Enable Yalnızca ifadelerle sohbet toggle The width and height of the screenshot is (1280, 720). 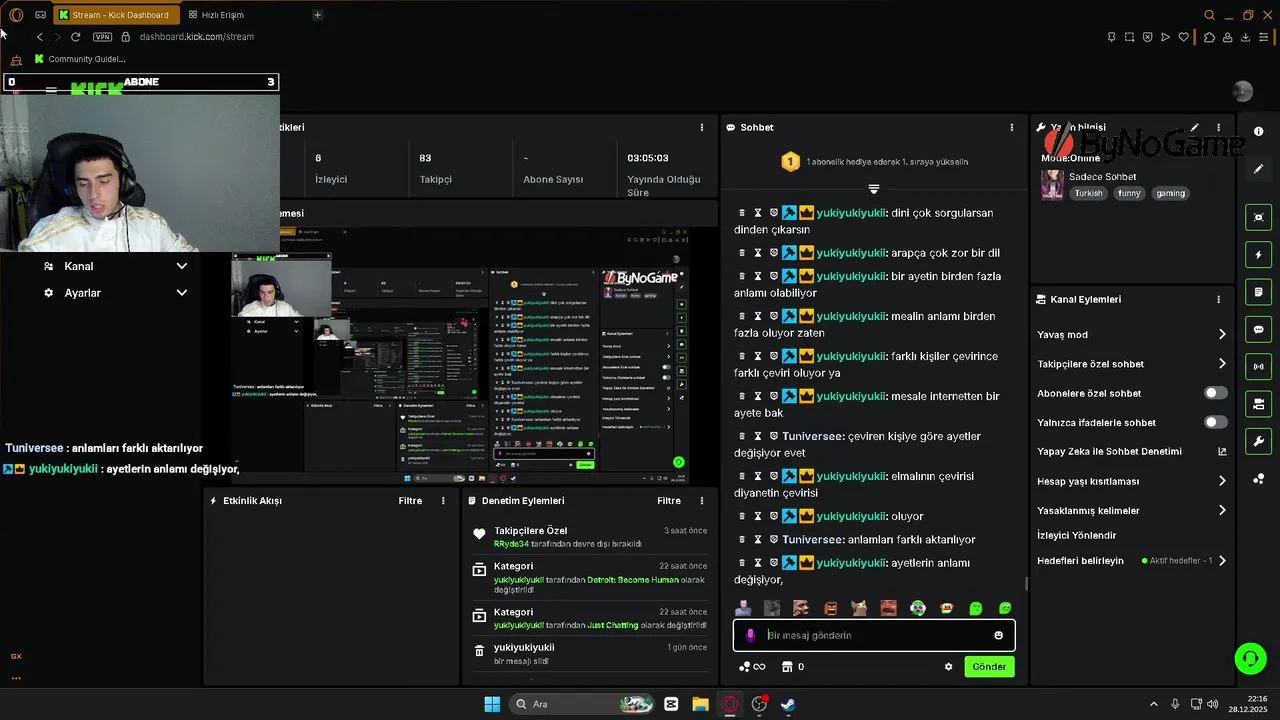1215,422
